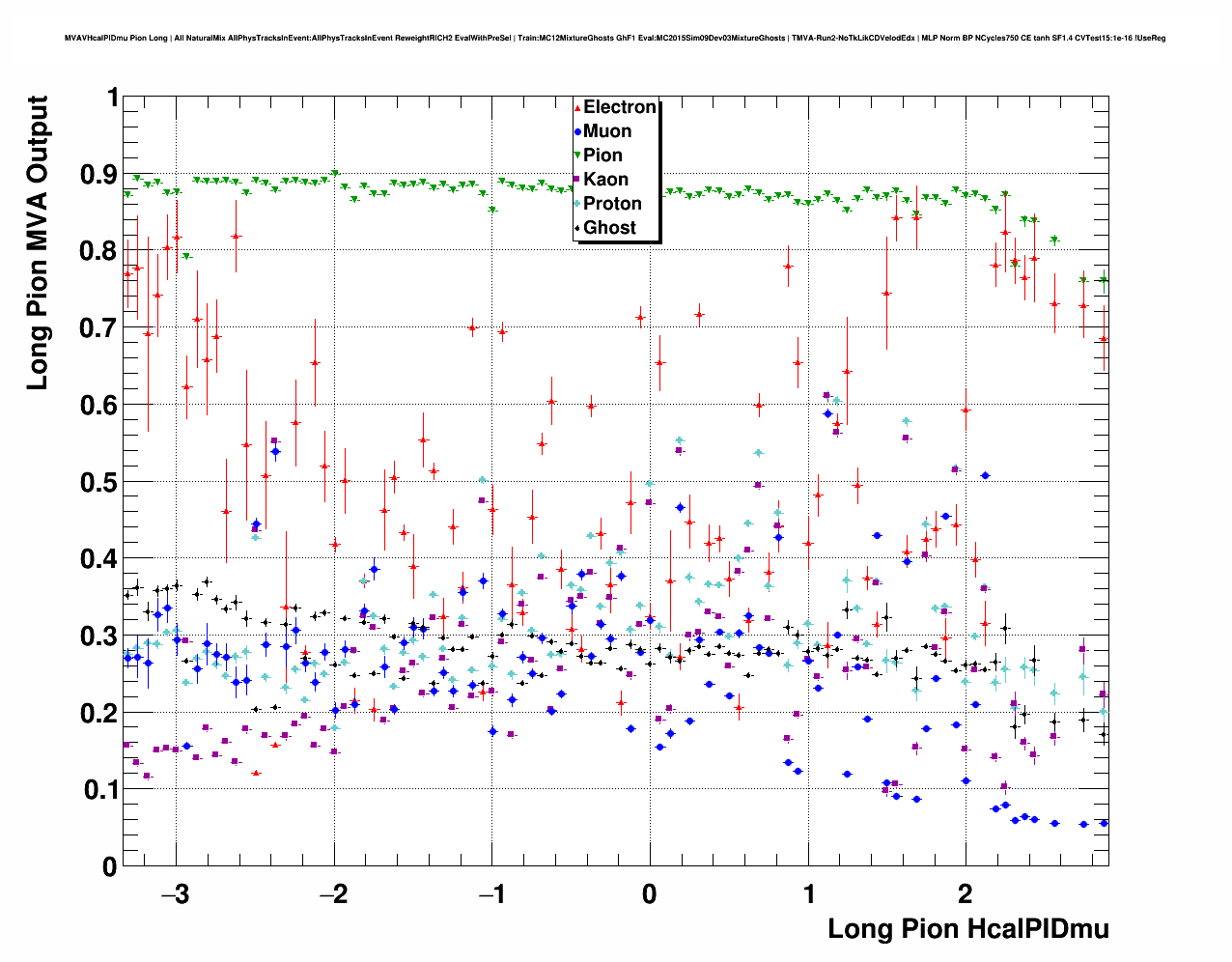
Task: Click the blue Muon legend marker
Action: pos(577,132)
